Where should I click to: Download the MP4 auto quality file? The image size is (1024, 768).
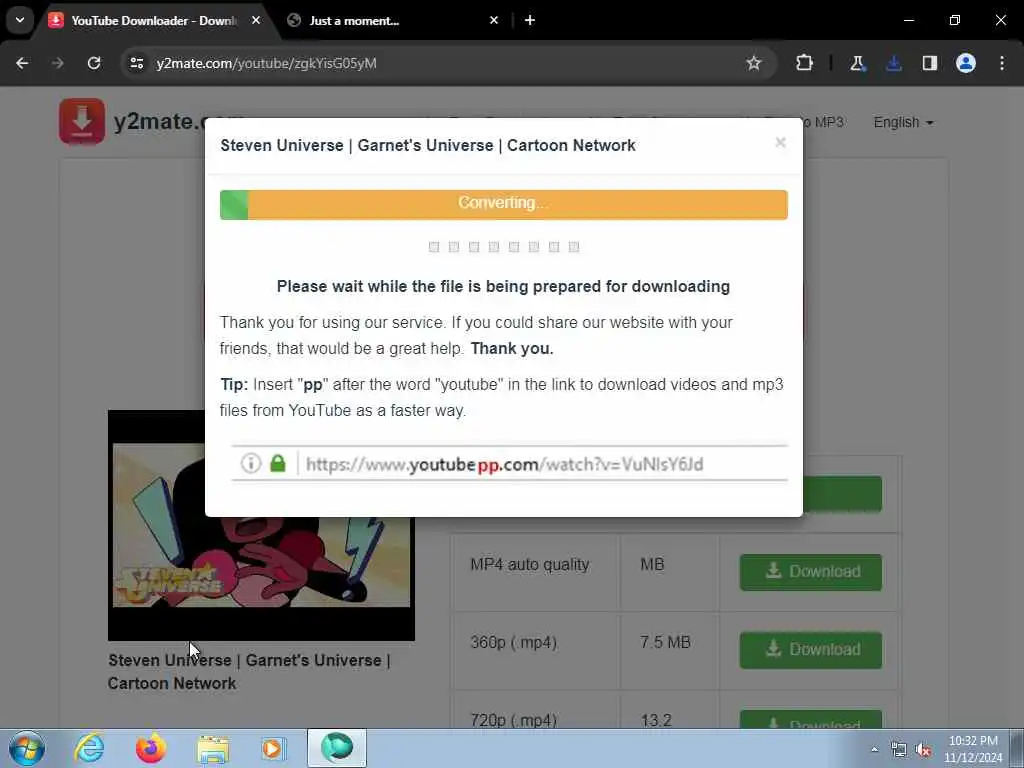[x=810, y=571]
